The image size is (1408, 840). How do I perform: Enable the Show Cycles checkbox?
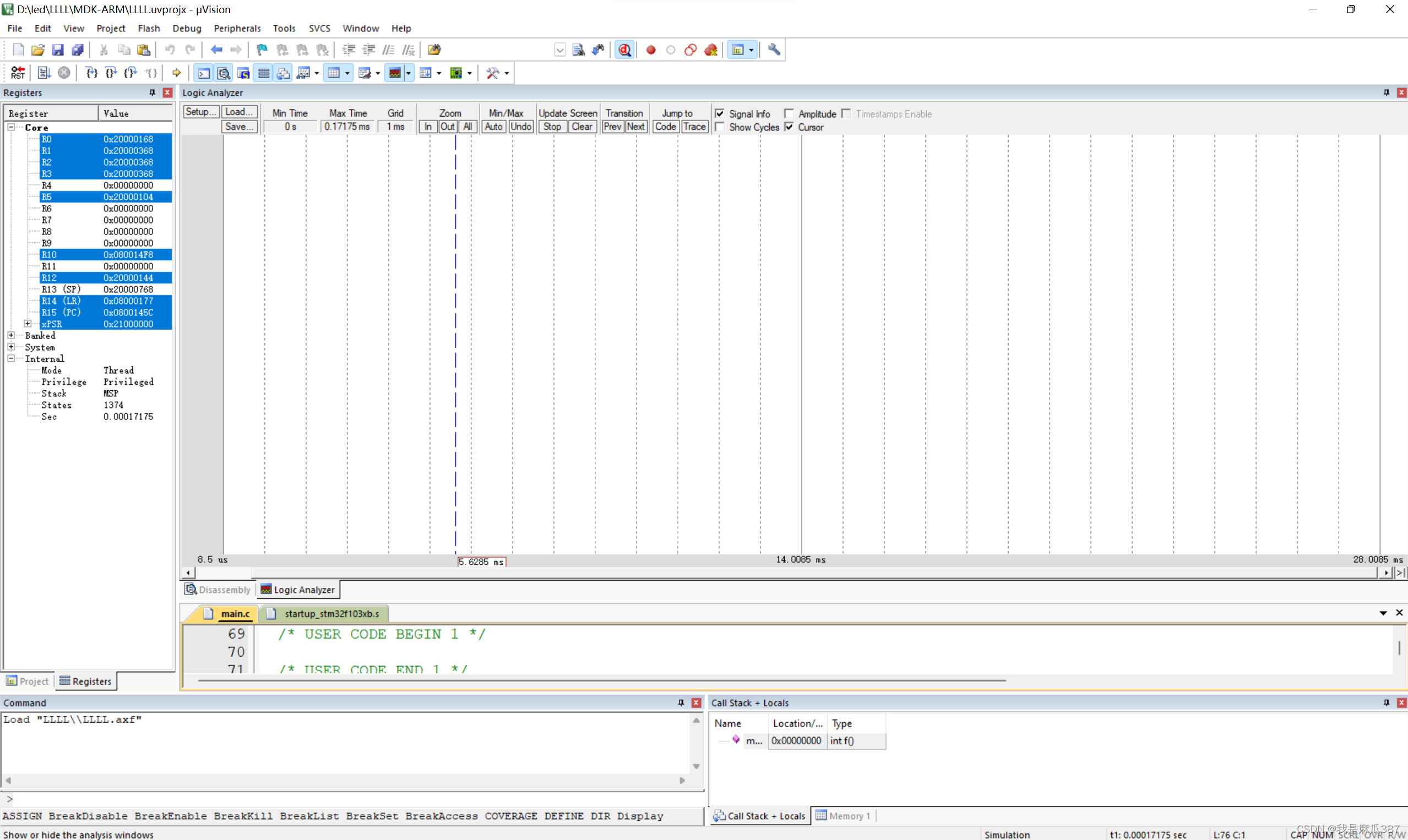point(720,127)
